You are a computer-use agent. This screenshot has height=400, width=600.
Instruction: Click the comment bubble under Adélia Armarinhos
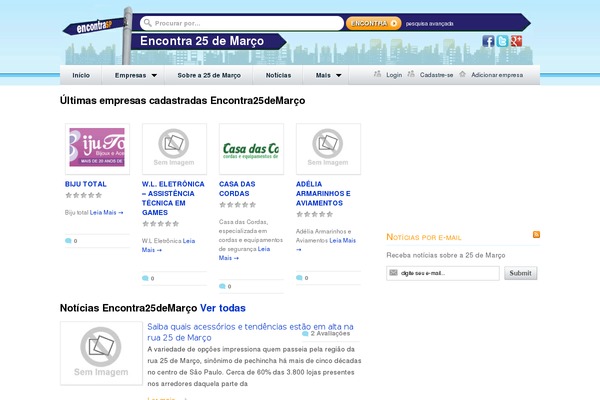(x=299, y=278)
